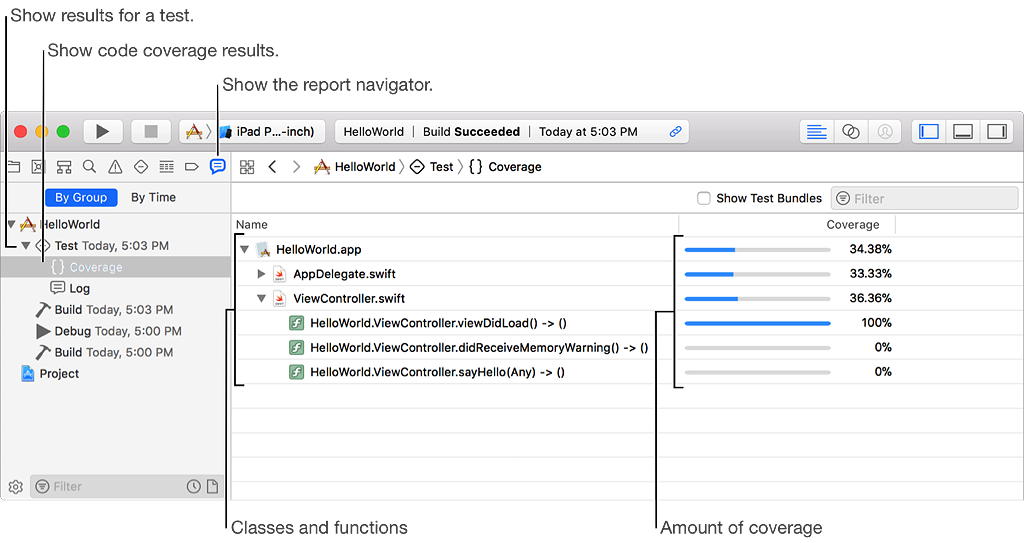Open the test navigator diamond icon
Viewport: 1024px width, 543px height.
[x=140, y=167]
